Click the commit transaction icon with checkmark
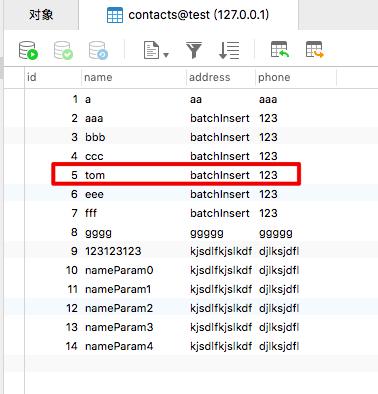This screenshot has height=394, width=378. pyautogui.click(x=63, y=50)
